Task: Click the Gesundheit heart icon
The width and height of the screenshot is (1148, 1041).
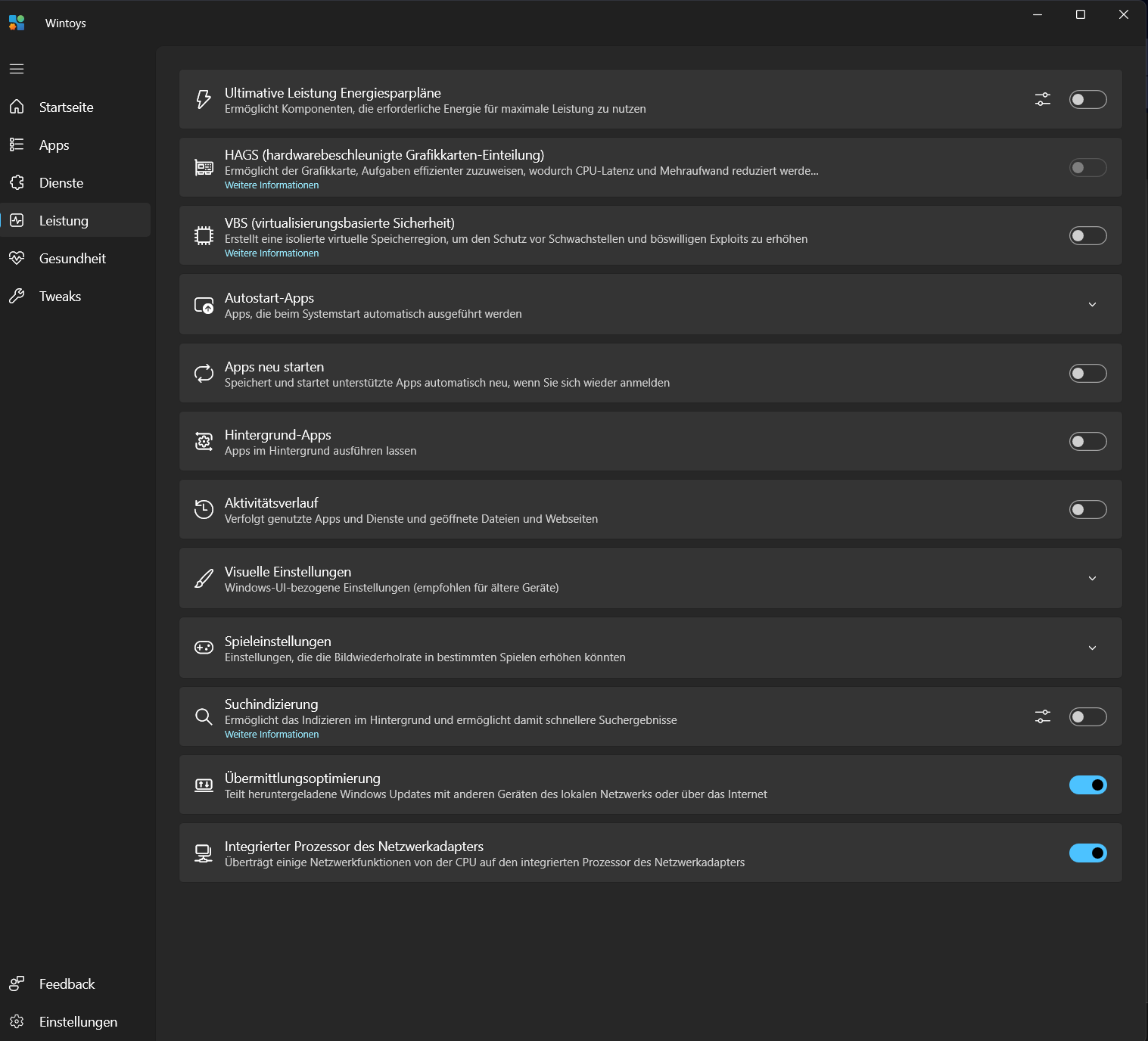Action: (x=17, y=258)
